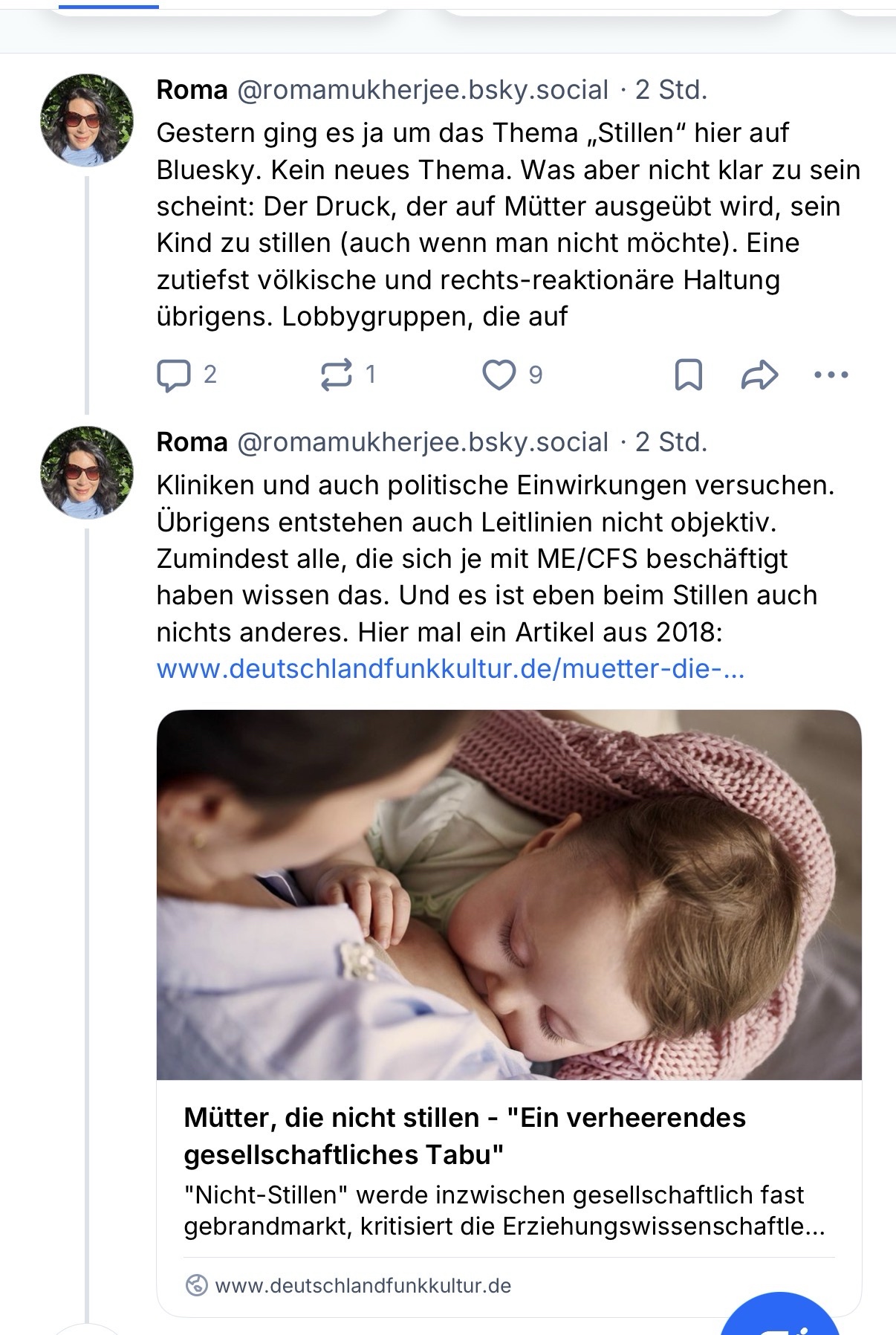Share the first post via arrow icon
The height and width of the screenshot is (1335, 896).
tap(759, 375)
